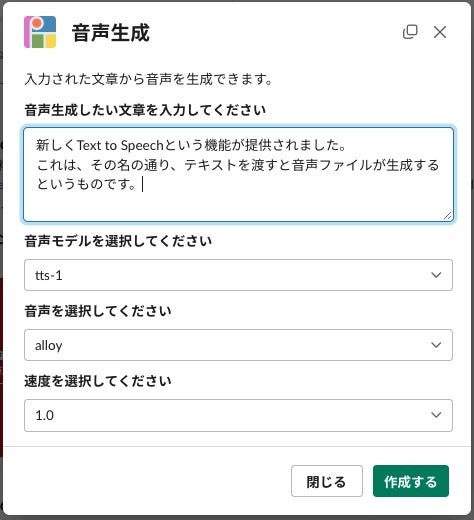Click the 閉じる button
The height and width of the screenshot is (520, 474).
pos(327,481)
